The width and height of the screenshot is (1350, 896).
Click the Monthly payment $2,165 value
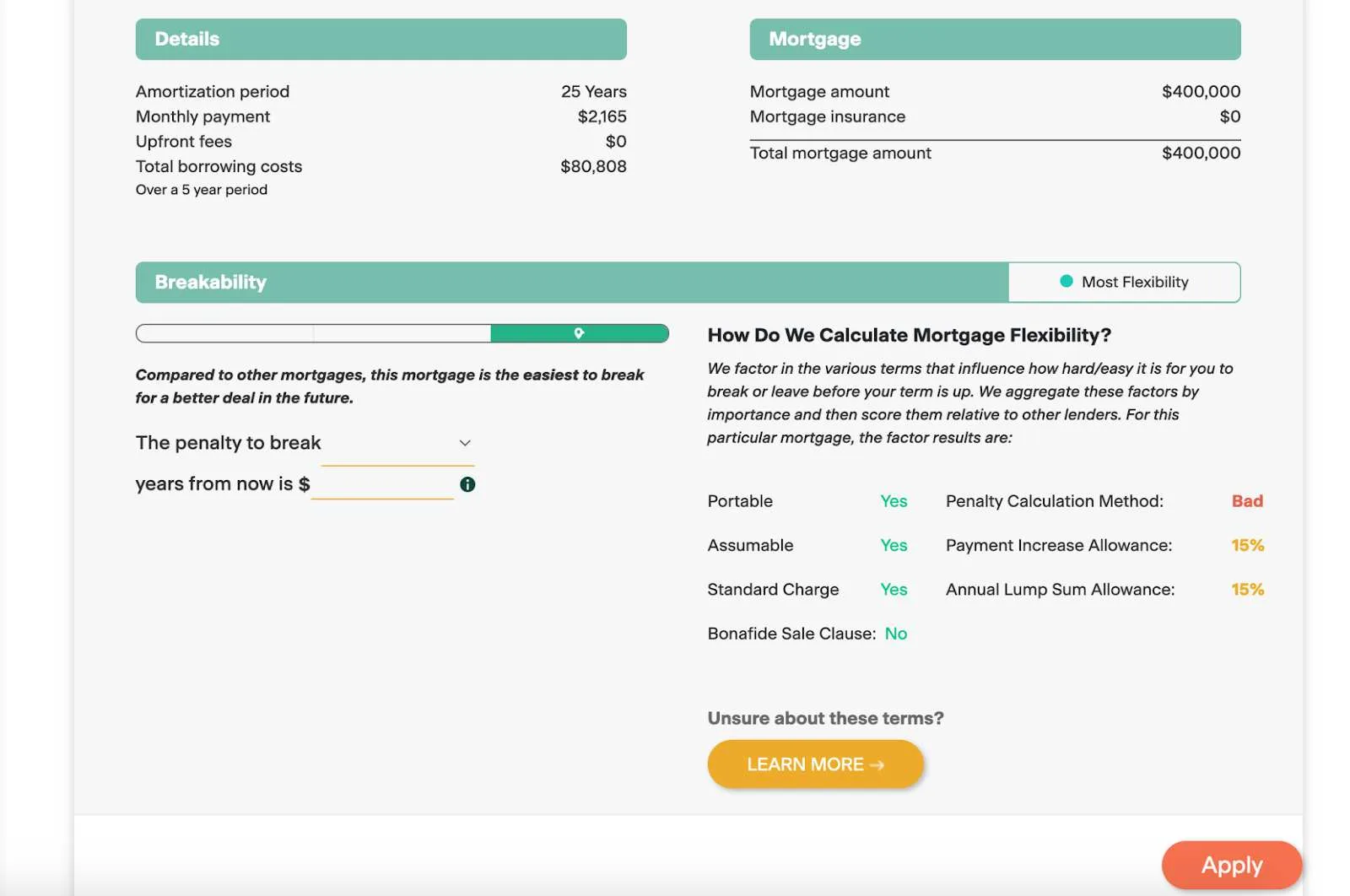[602, 116]
